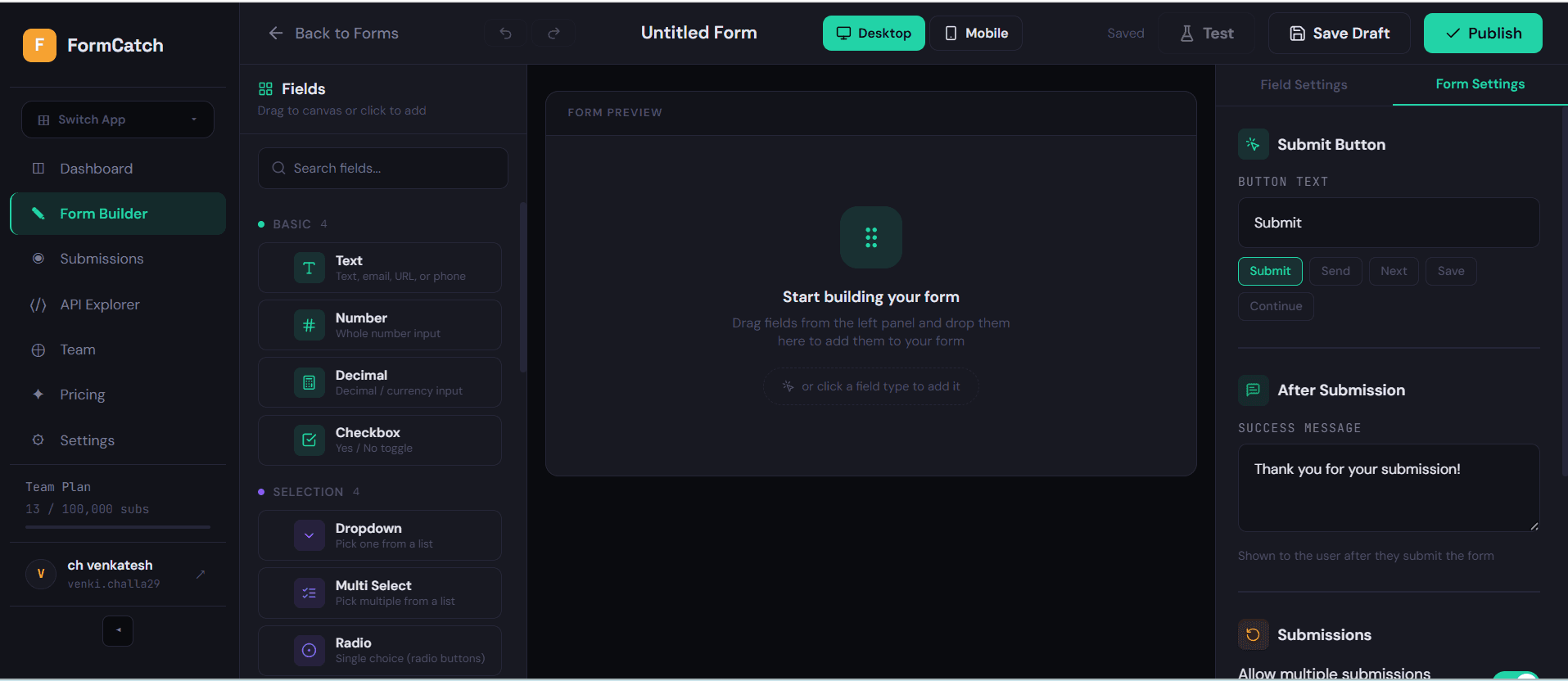The height and width of the screenshot is (681, 1568).
Task: Open Settings in the sidebar
Action: coord(118,440)
